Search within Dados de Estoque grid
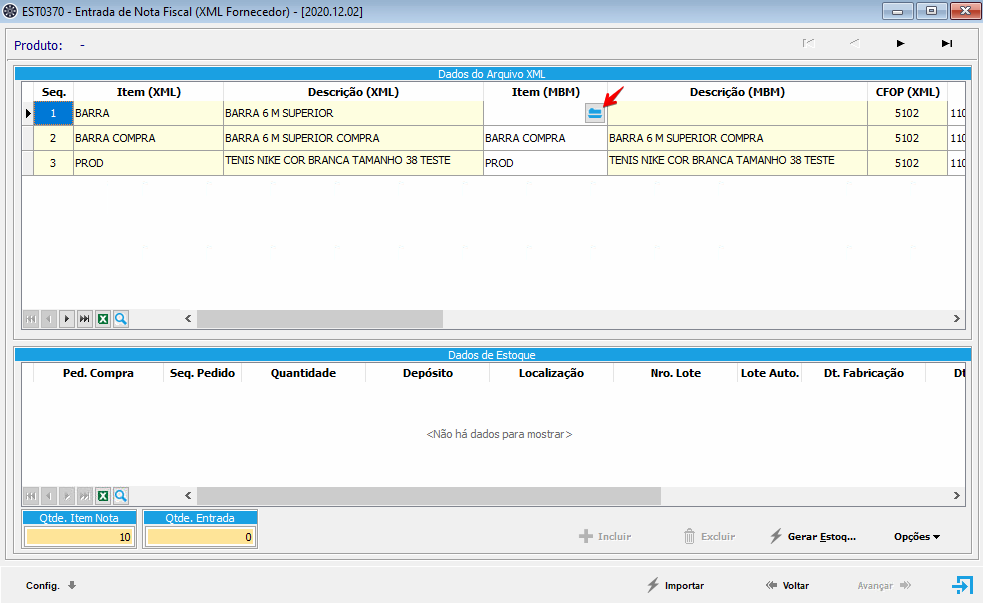Image resolution: width=983 pixels, height=603 pixels. point(121,496)
